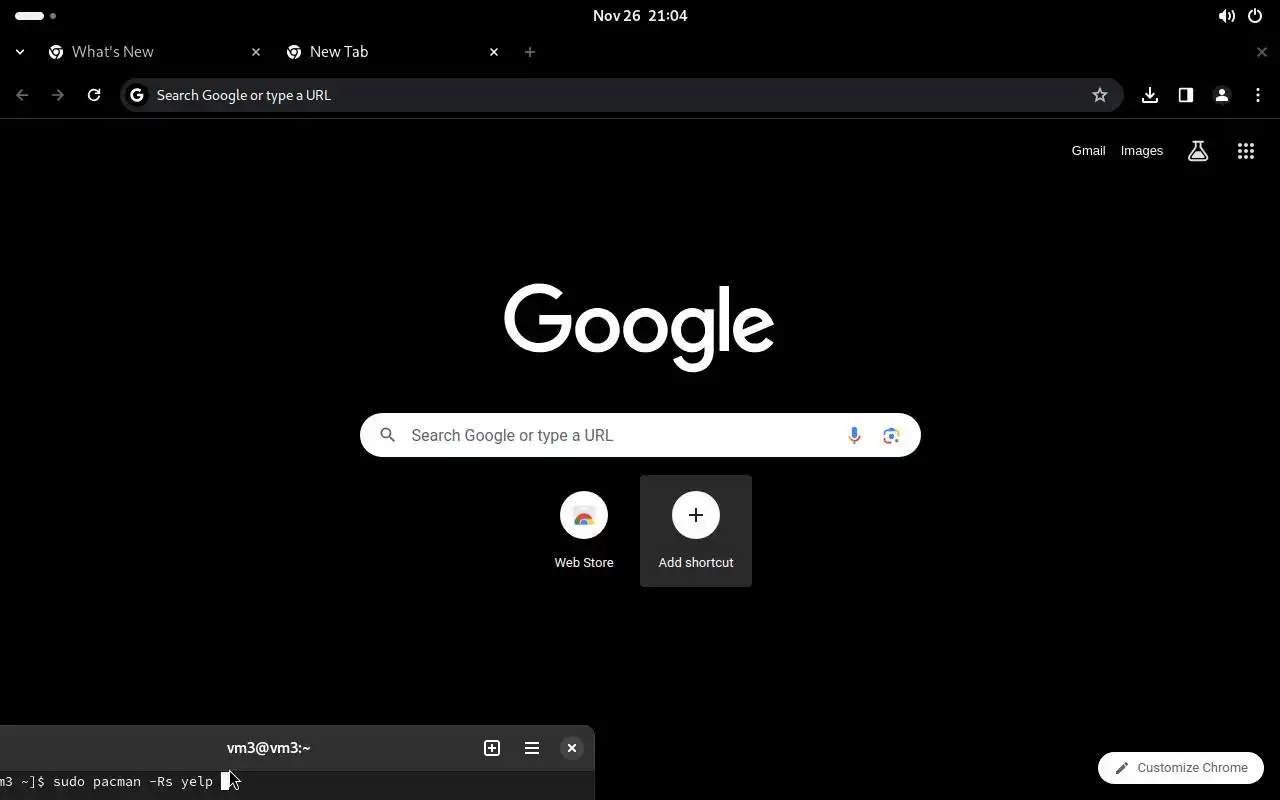Open a new tab with plus button
This screenshot has height=800, width=1280.
pos(530,52)
